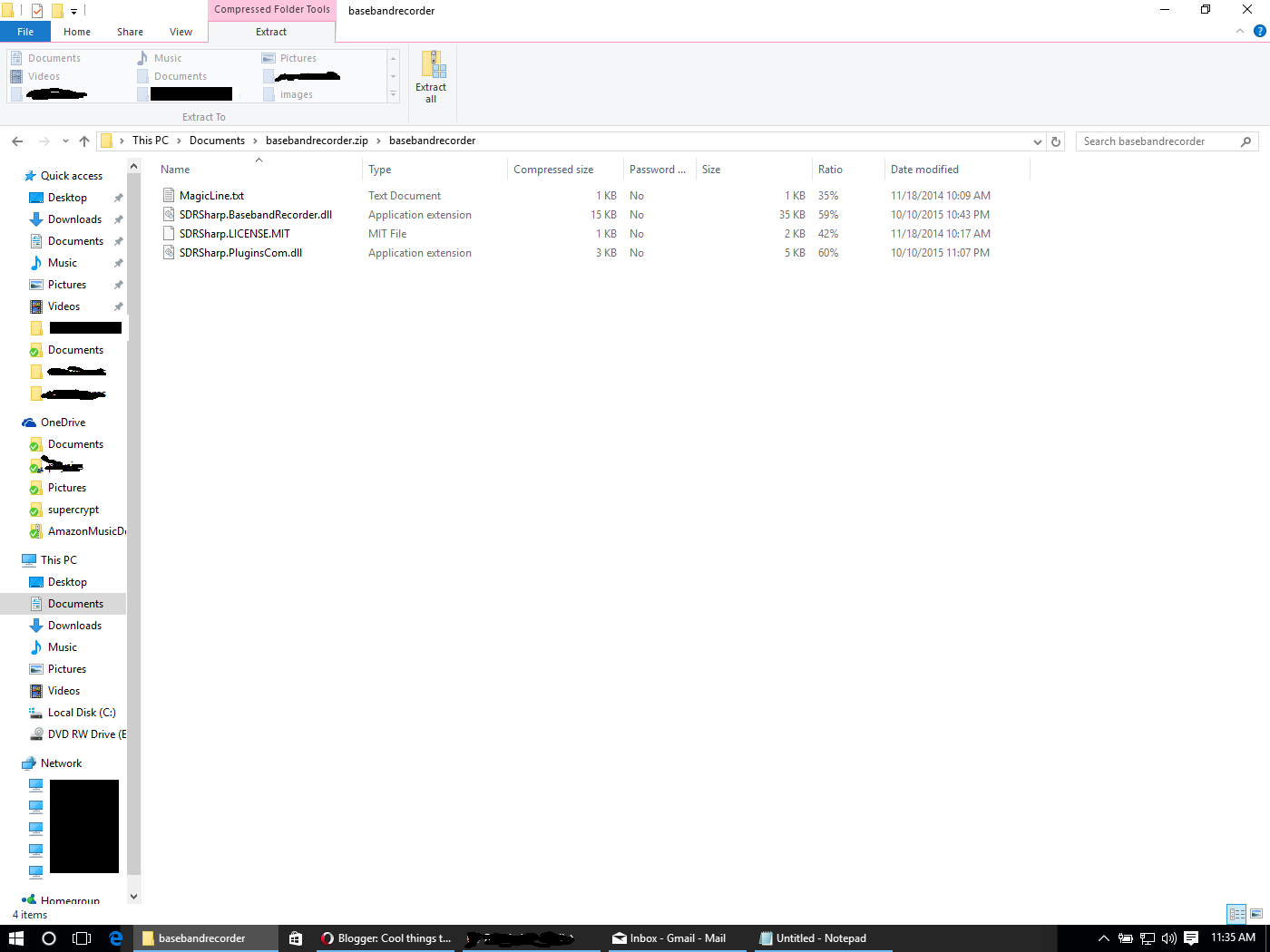Select Network in navigation pane
The width and height of the screenshot is (1270, 952).
(x=61, y=763)
